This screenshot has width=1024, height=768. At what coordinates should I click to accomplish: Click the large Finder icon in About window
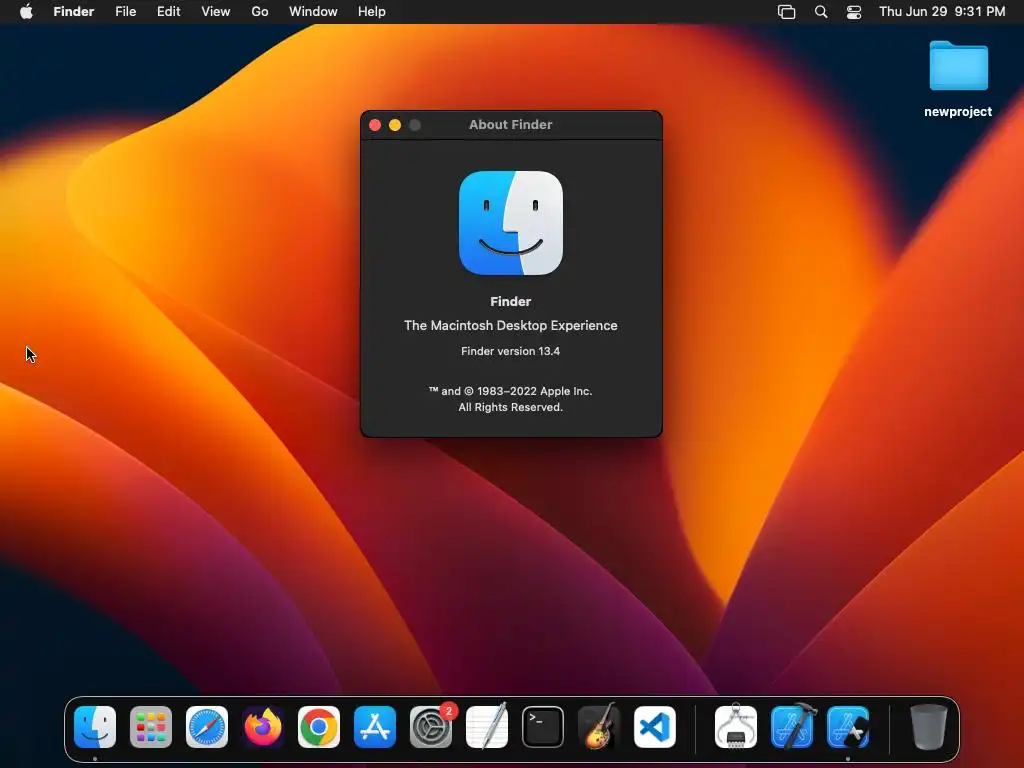pyautogui.click(x=511, y=223)
